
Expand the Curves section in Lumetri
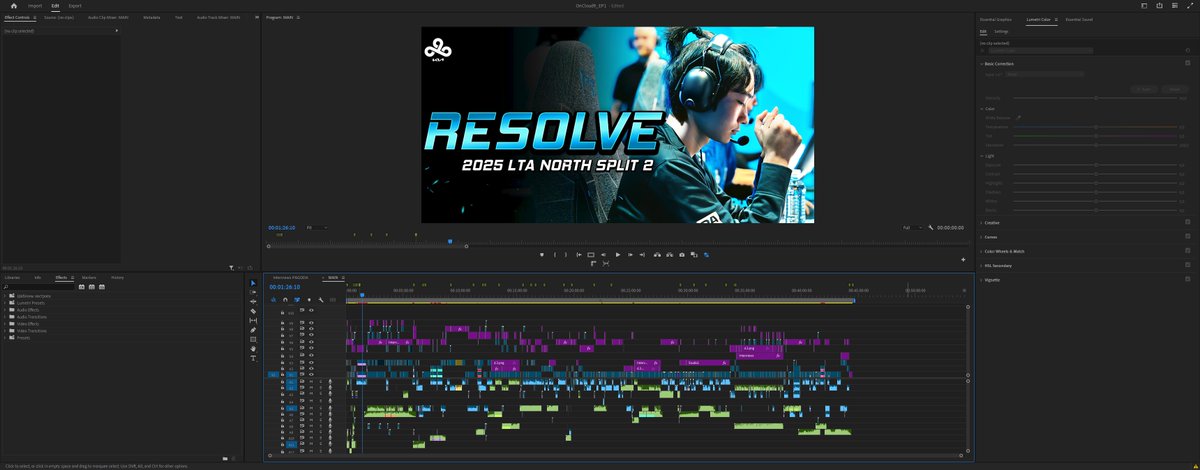982,237
